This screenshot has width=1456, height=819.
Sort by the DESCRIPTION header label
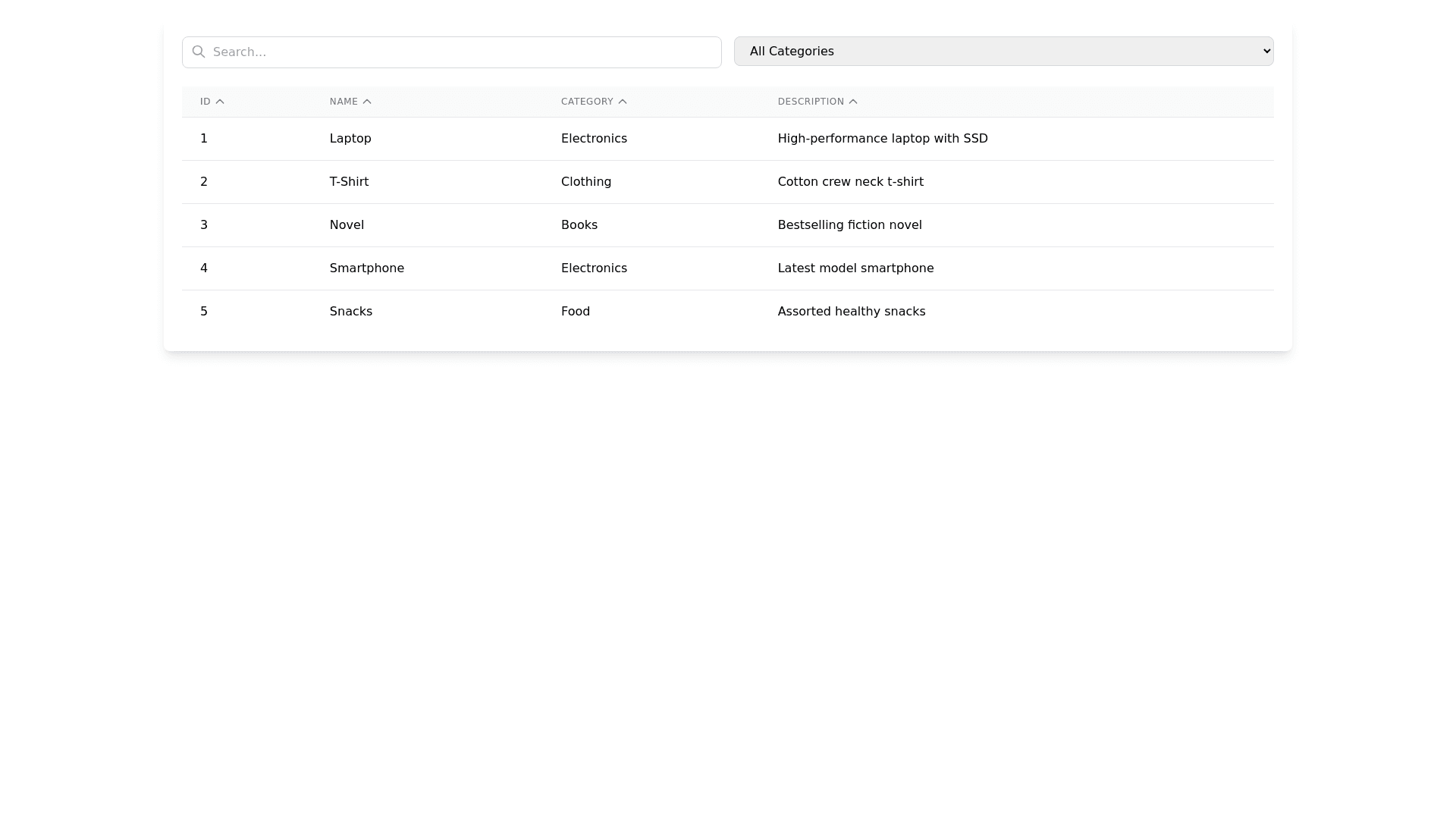coord(811,102)
